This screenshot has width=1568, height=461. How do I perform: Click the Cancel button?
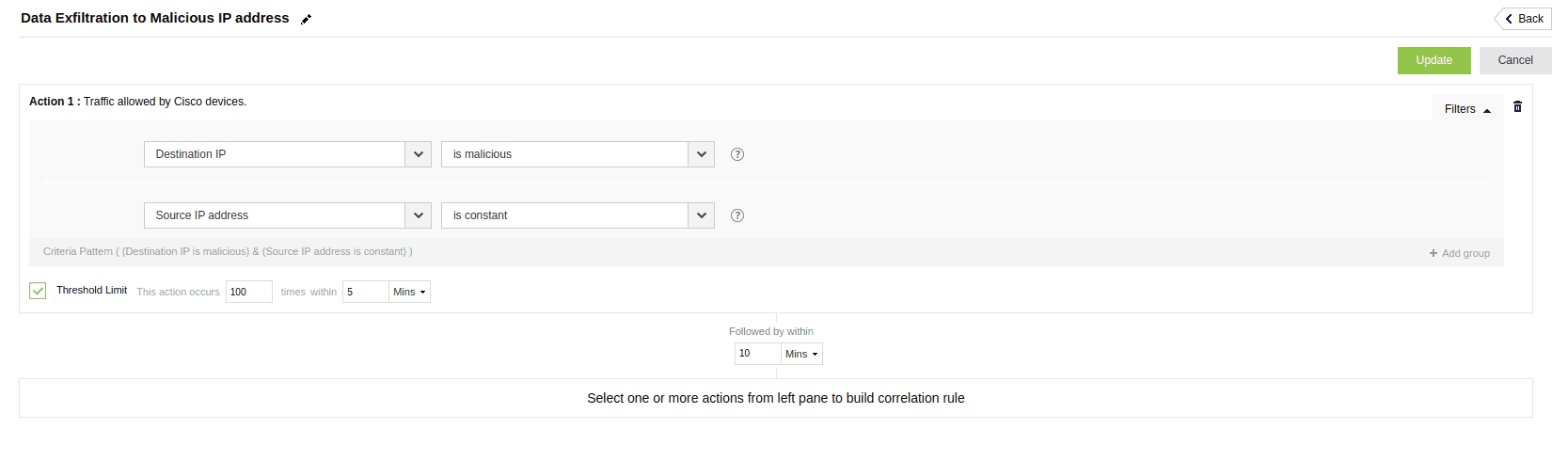1514,60
